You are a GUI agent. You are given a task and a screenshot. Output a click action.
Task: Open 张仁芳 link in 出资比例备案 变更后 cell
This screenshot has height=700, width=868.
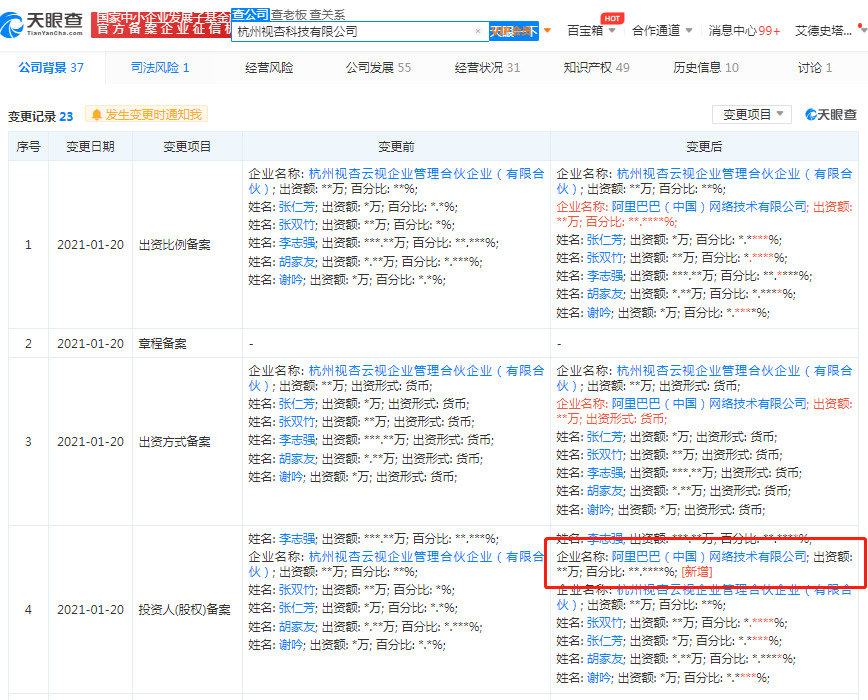[x=605, y=240]
